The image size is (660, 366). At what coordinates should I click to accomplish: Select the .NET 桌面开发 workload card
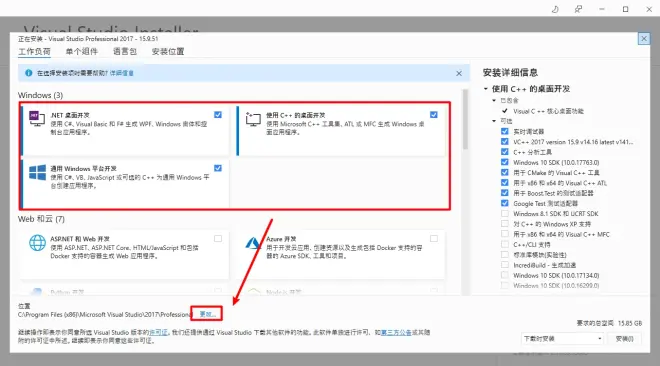pos(125,130)
